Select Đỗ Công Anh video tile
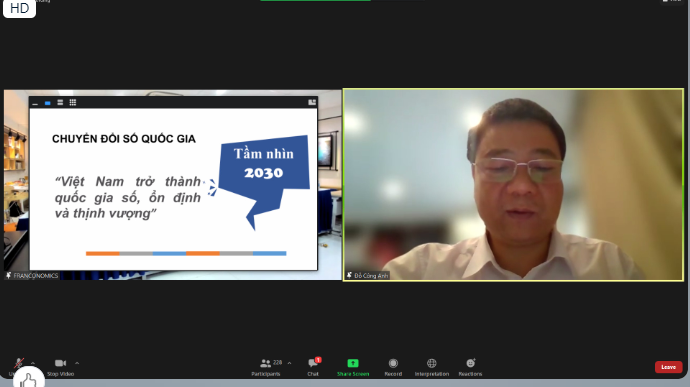 [x=513, y=184]
